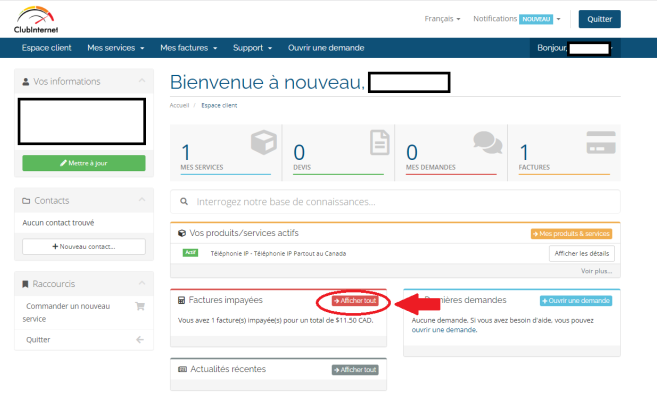Collapse the Vos informations panel
The image size is (657, 399).
pyautogui.click(x=142, y=80)
